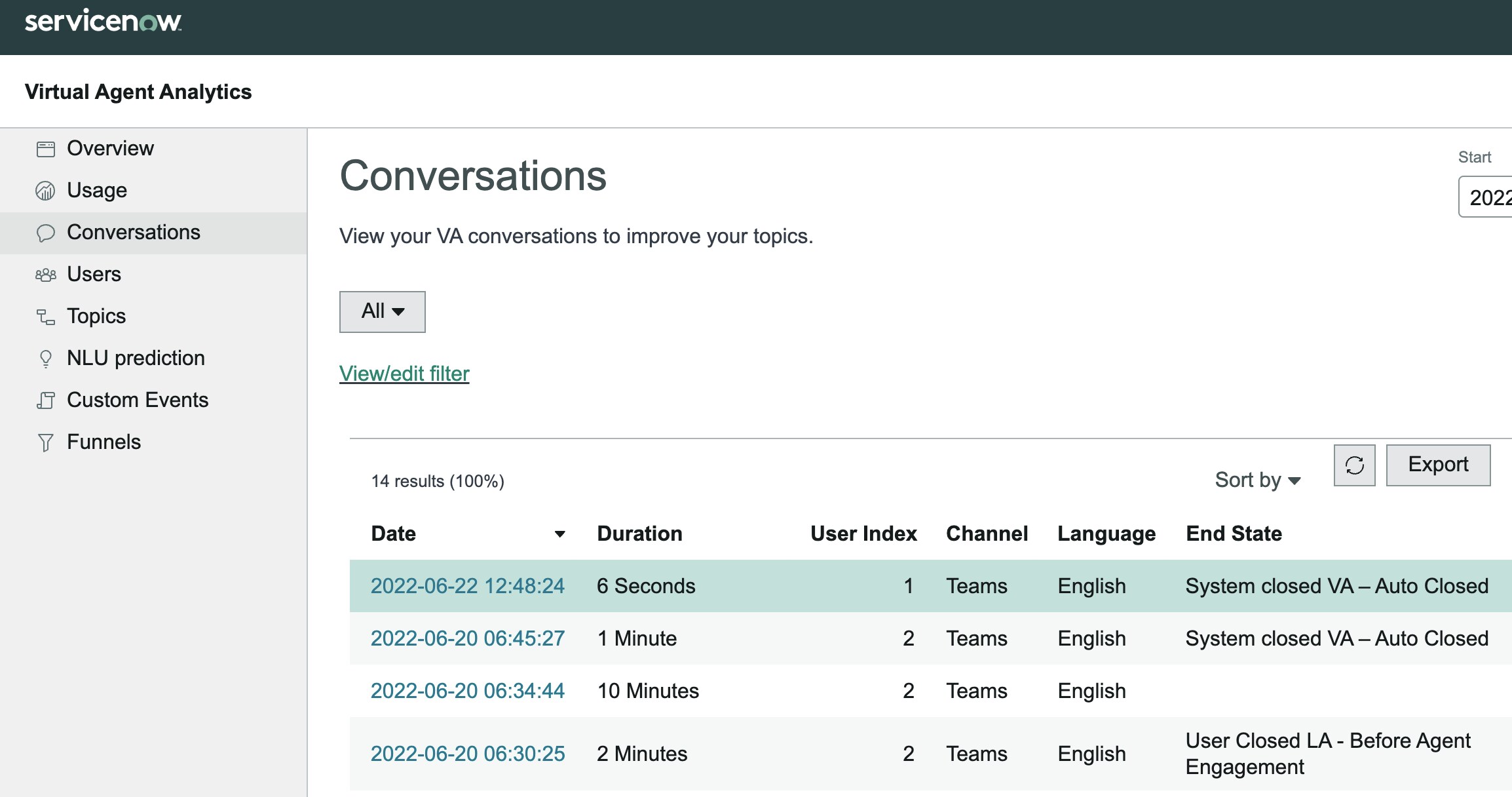Click the Conversations speech bubble icon

45,232
